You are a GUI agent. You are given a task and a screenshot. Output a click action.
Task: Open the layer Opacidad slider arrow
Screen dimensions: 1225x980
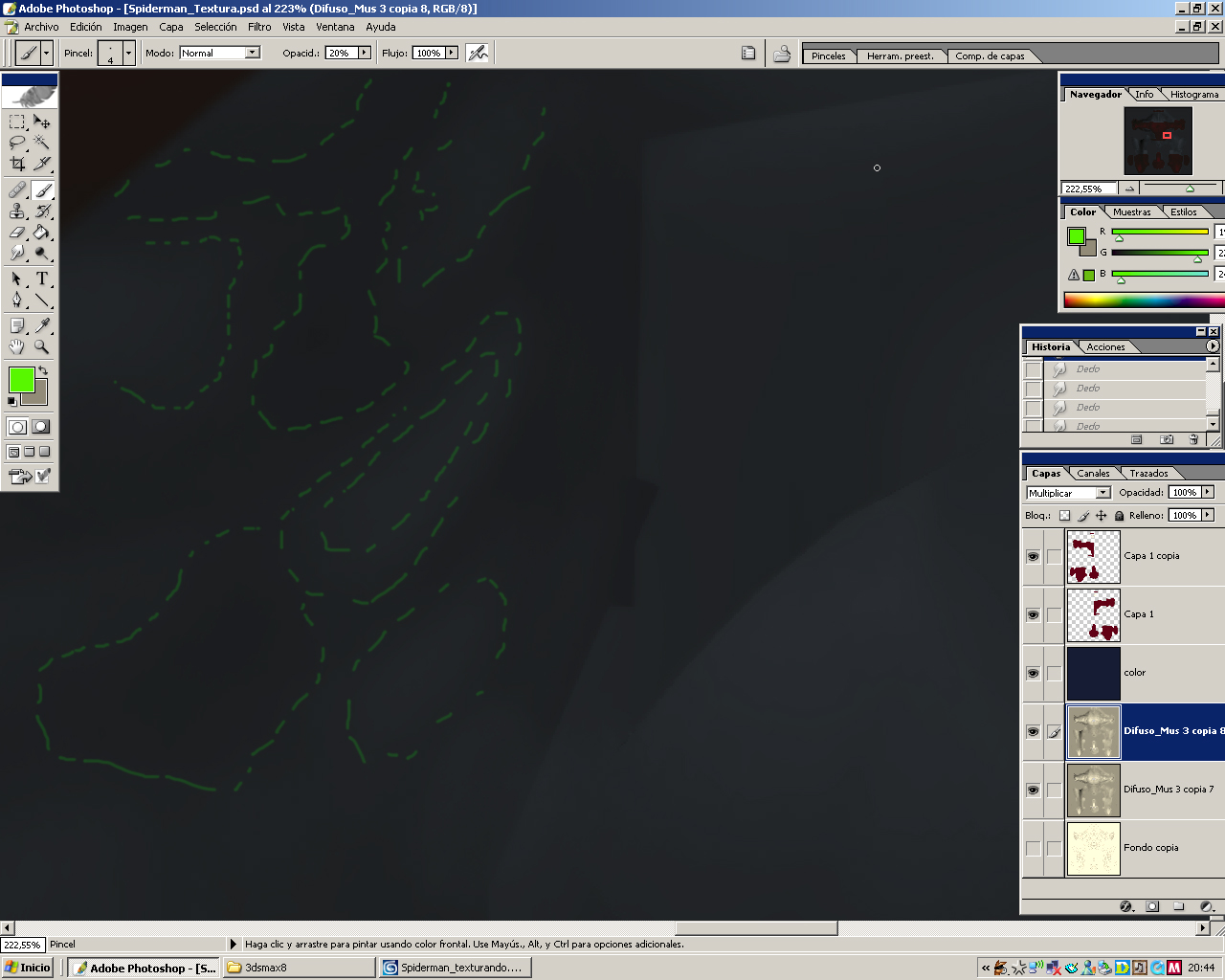(1208, 492)
